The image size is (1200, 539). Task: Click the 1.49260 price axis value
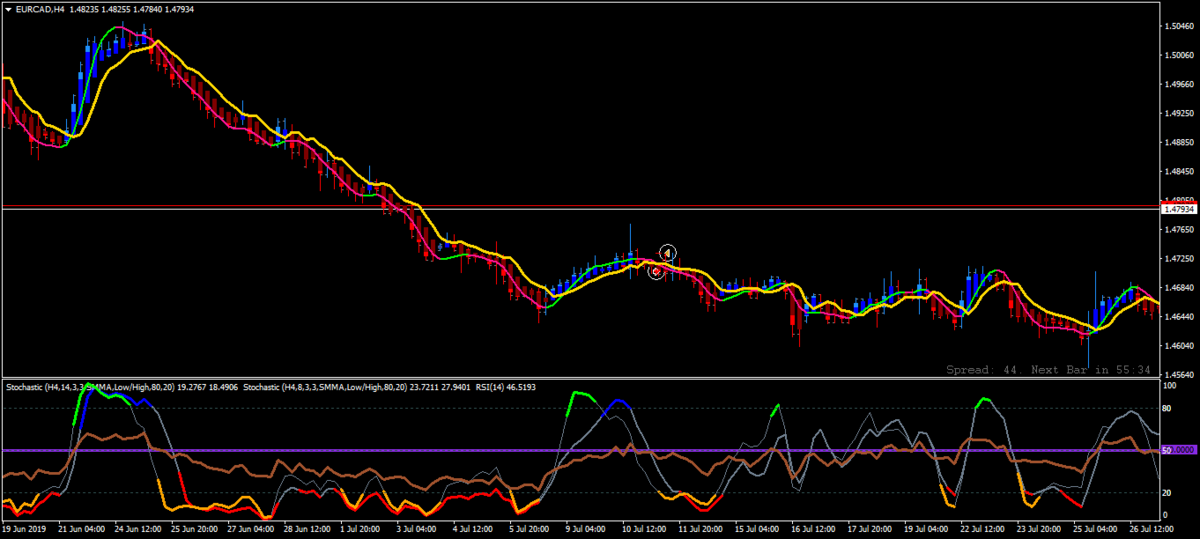tap(1181, 114)
